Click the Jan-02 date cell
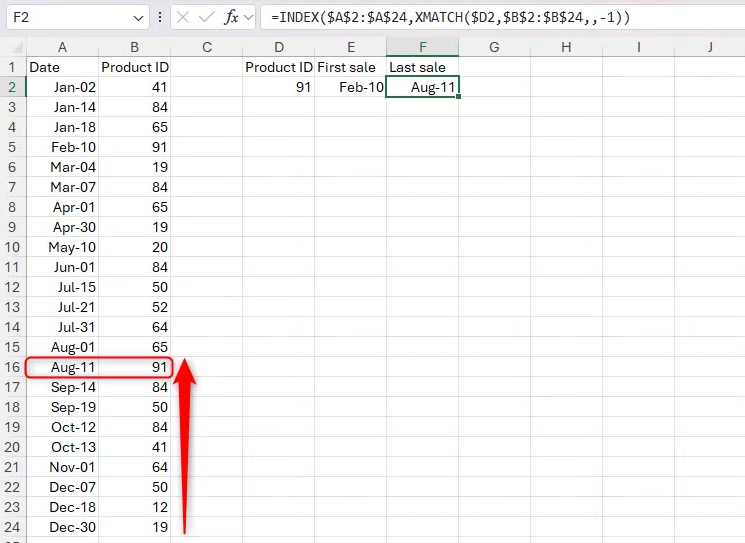Image resolution: width=745 pixels, height=543 pixels. (x=62, y=87)
